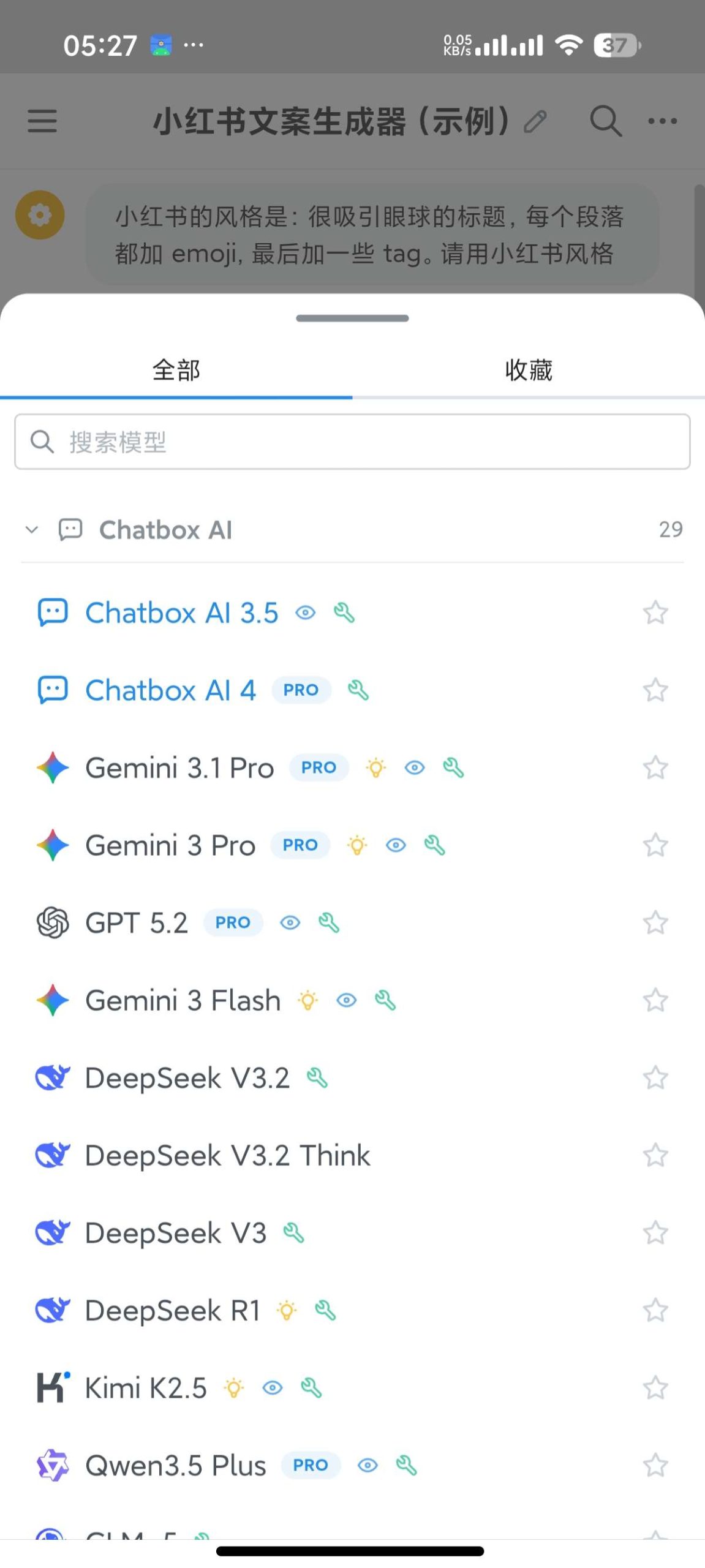This screenshot has width=705, height=1568.
Task: Collapse the Chatbox AI provider section
Action: (x=32, y=530)
